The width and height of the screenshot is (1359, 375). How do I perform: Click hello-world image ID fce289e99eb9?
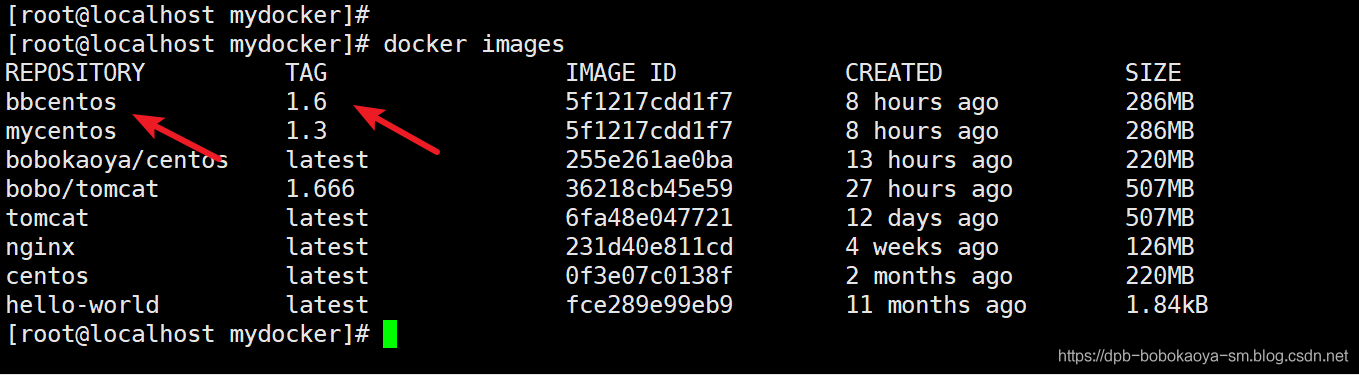point(649,305)
